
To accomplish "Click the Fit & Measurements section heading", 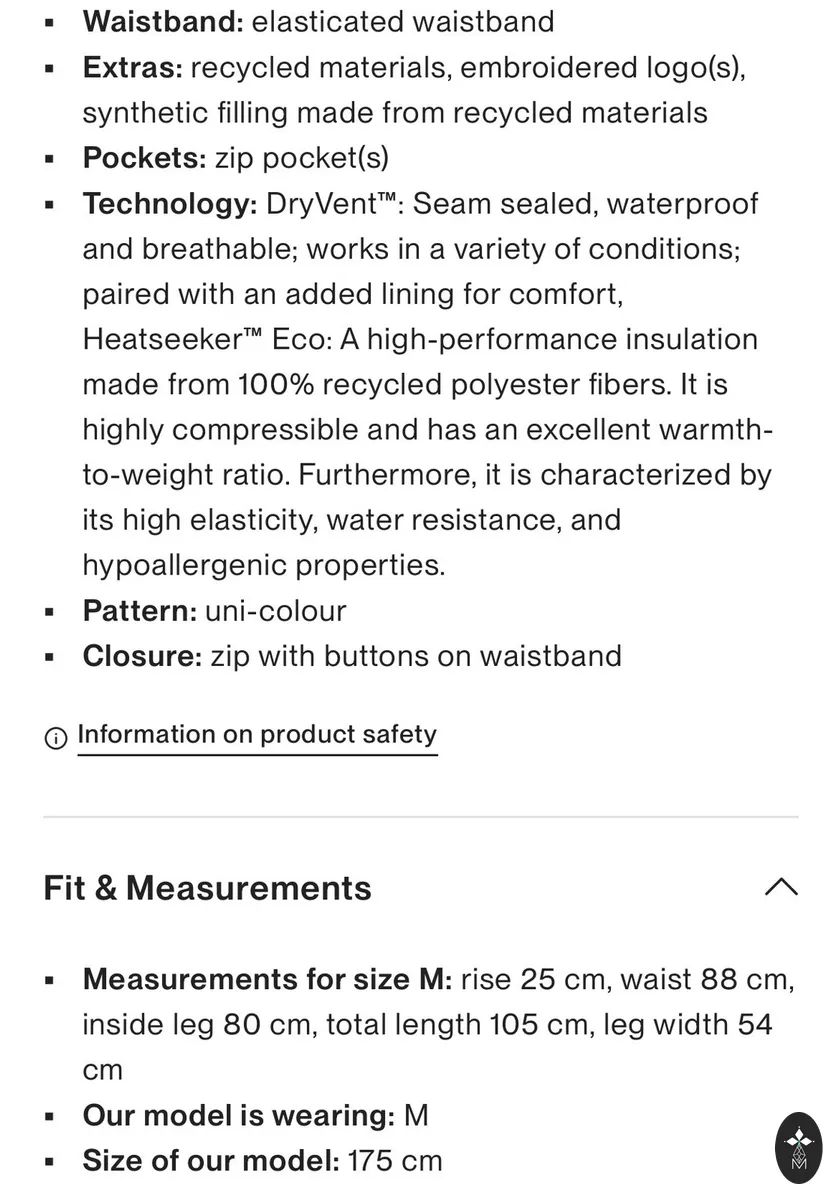I will 207,888.
